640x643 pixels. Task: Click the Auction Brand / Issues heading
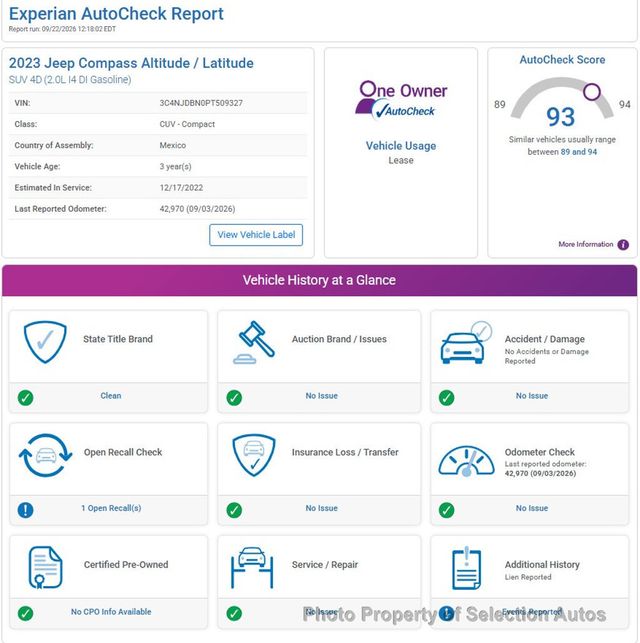coord(339,339)
